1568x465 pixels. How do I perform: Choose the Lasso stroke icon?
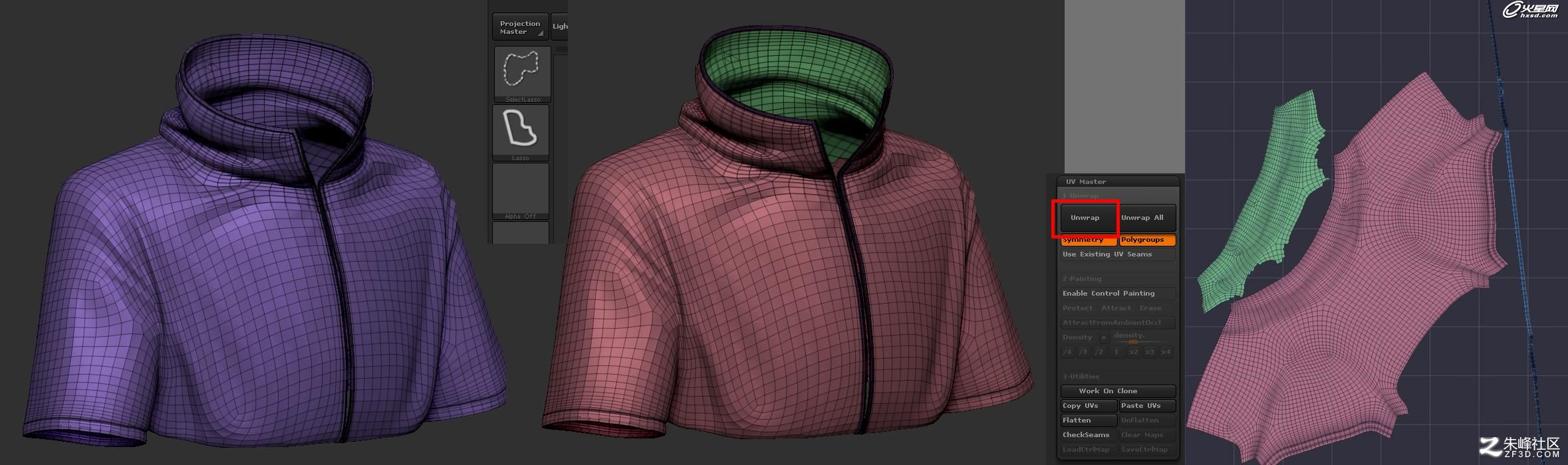(x=521, y=133)
